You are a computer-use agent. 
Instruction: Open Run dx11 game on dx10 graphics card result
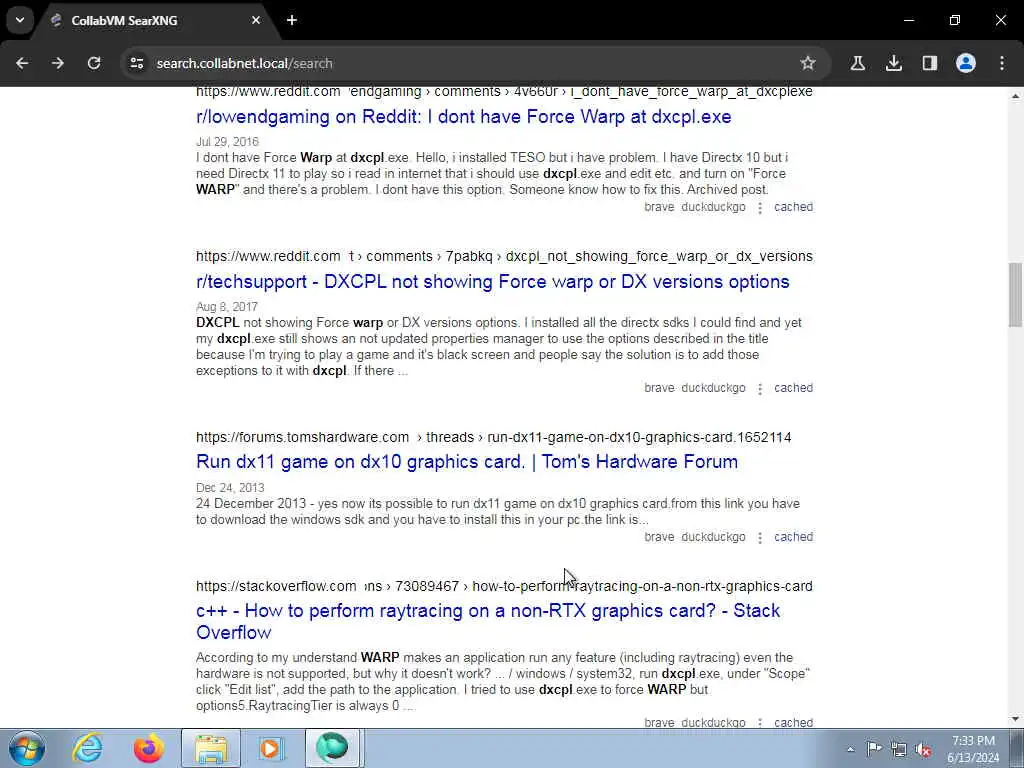click(467, 462)
